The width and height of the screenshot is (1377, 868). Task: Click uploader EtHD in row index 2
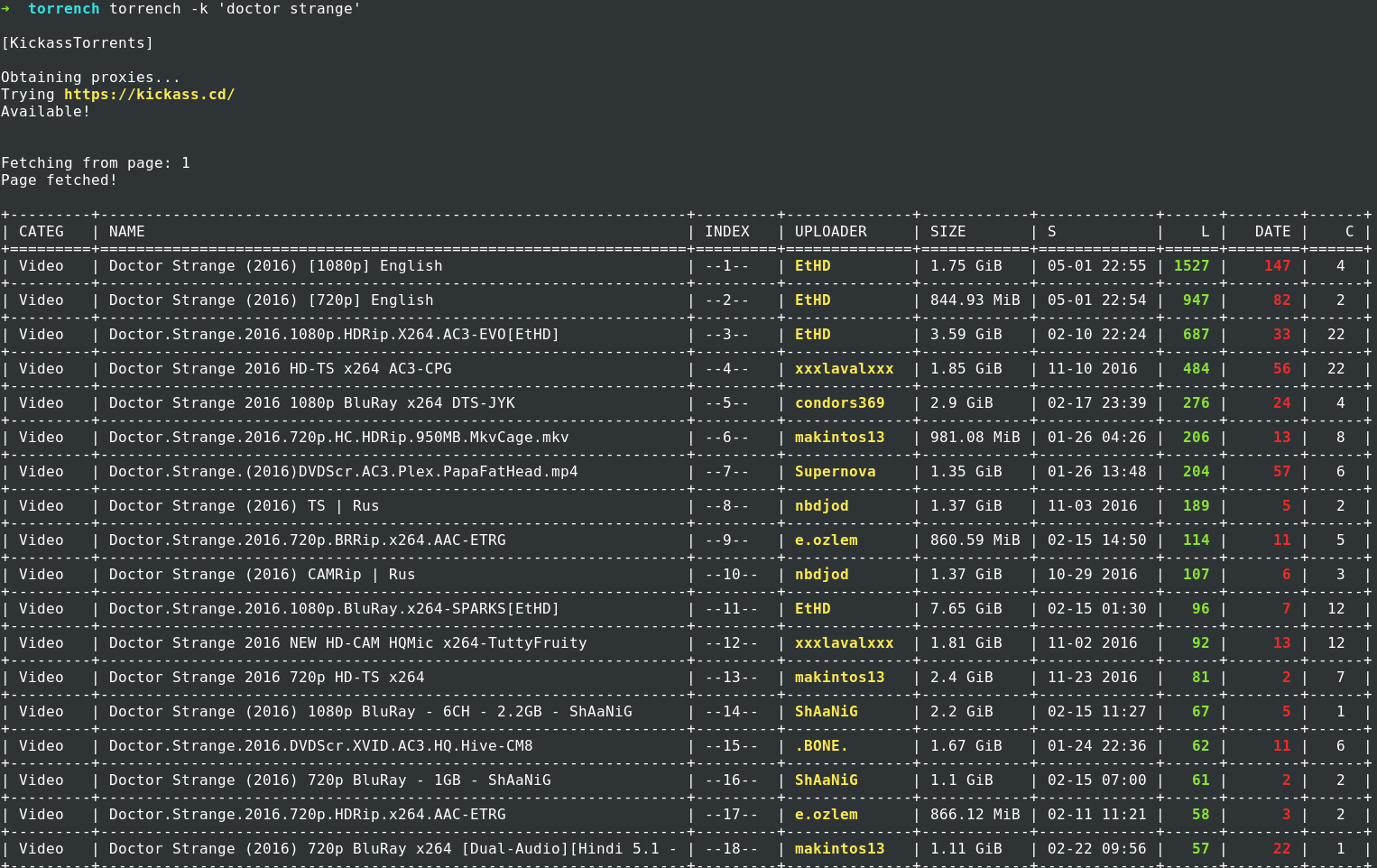pos(813,300)
